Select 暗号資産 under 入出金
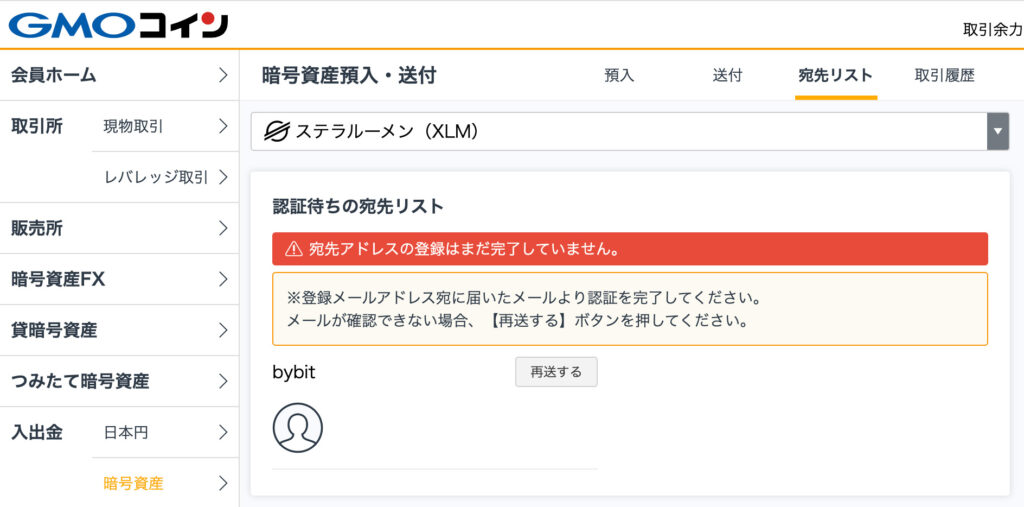The height and width of the screenshot is (507, 1024). (165, 483)
